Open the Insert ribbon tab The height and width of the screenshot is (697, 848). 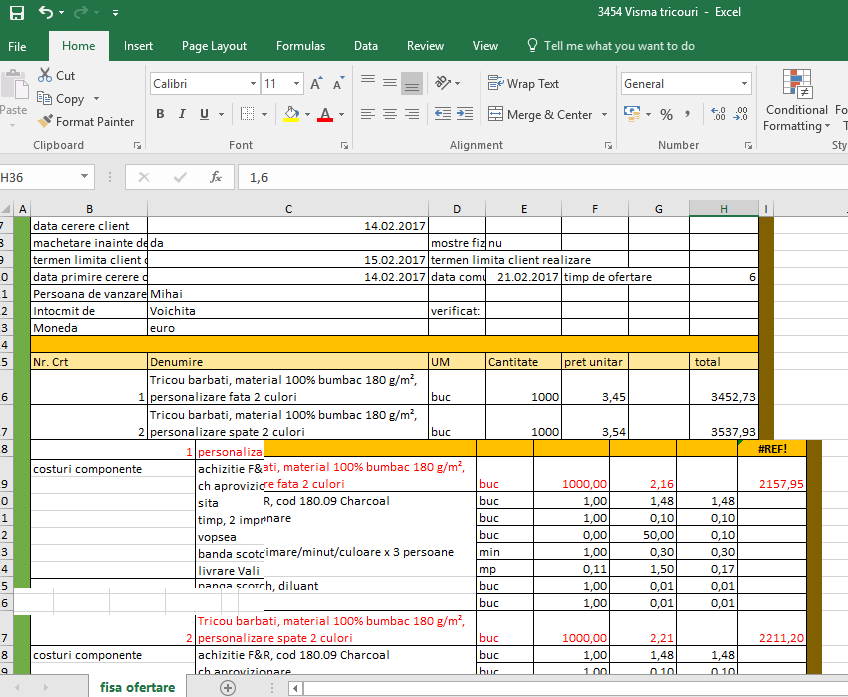coord(138,46)
